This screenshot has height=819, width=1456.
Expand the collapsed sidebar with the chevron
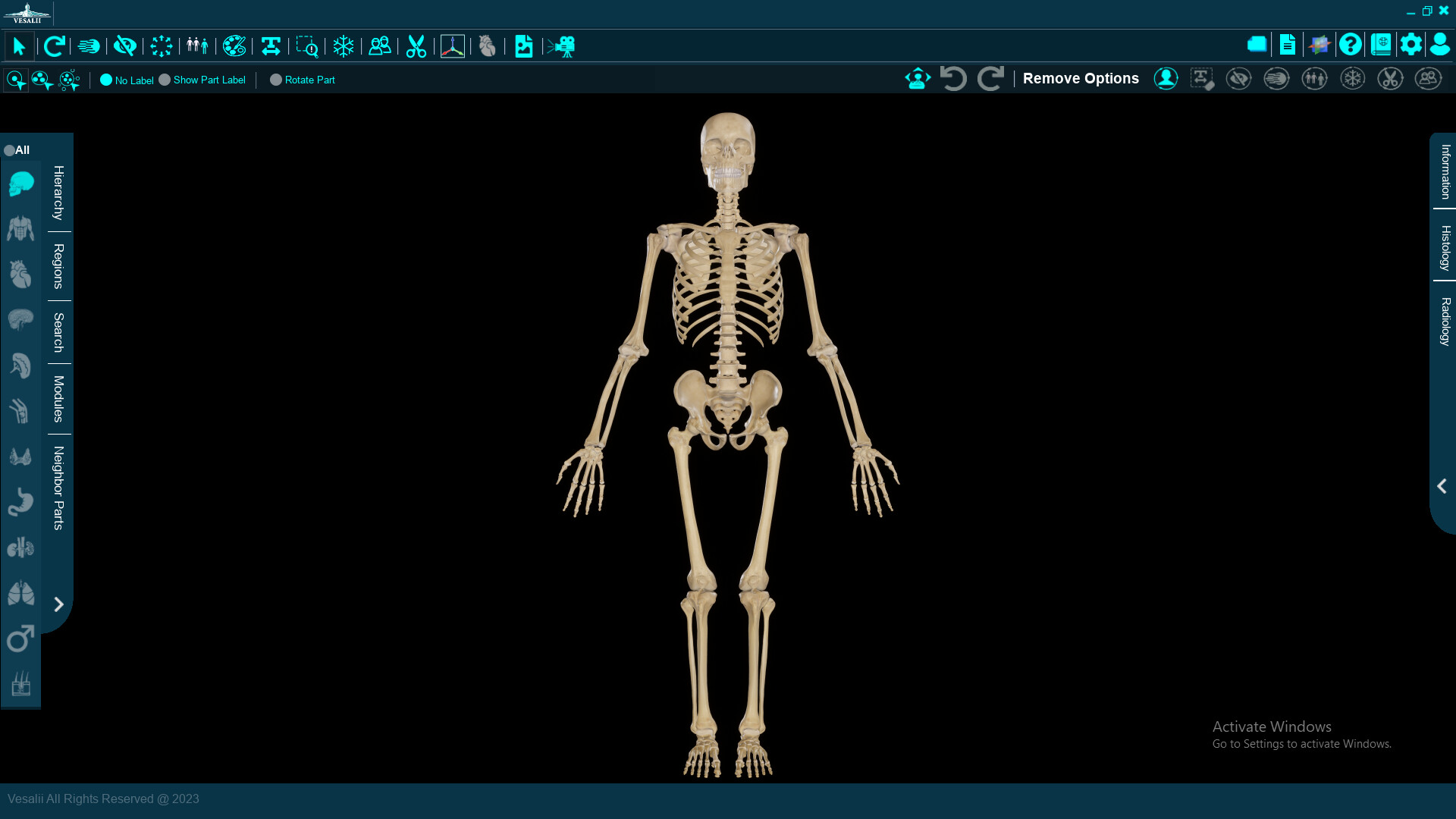(x=58, y=604)
